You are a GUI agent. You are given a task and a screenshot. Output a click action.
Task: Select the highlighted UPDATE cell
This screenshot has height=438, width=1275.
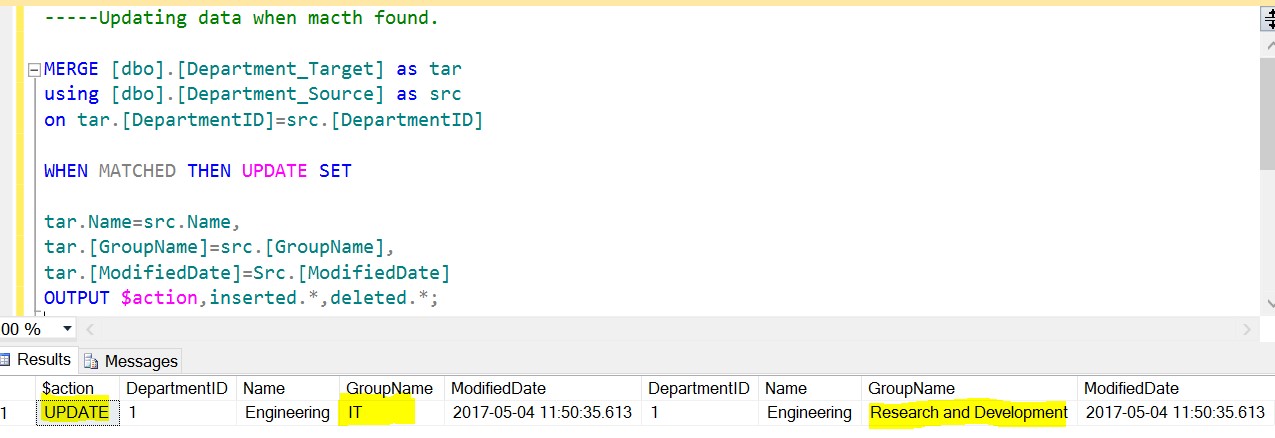tap(77, 412)
